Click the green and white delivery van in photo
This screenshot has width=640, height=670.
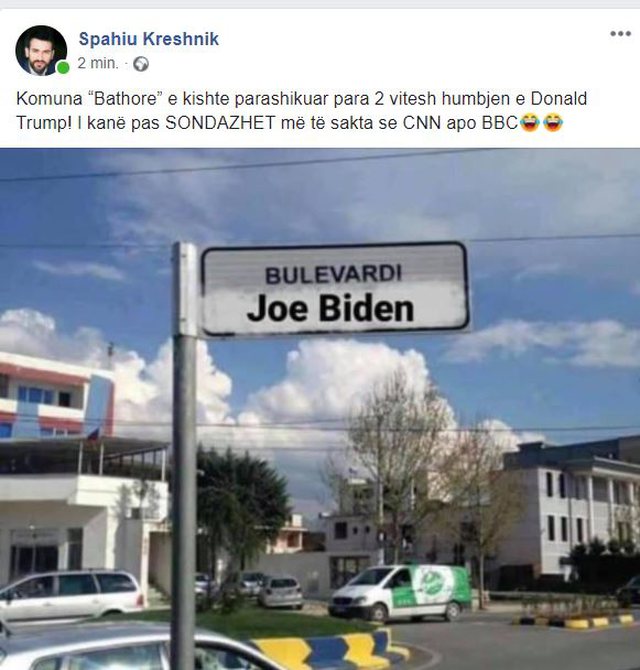[x=399, y=593]
